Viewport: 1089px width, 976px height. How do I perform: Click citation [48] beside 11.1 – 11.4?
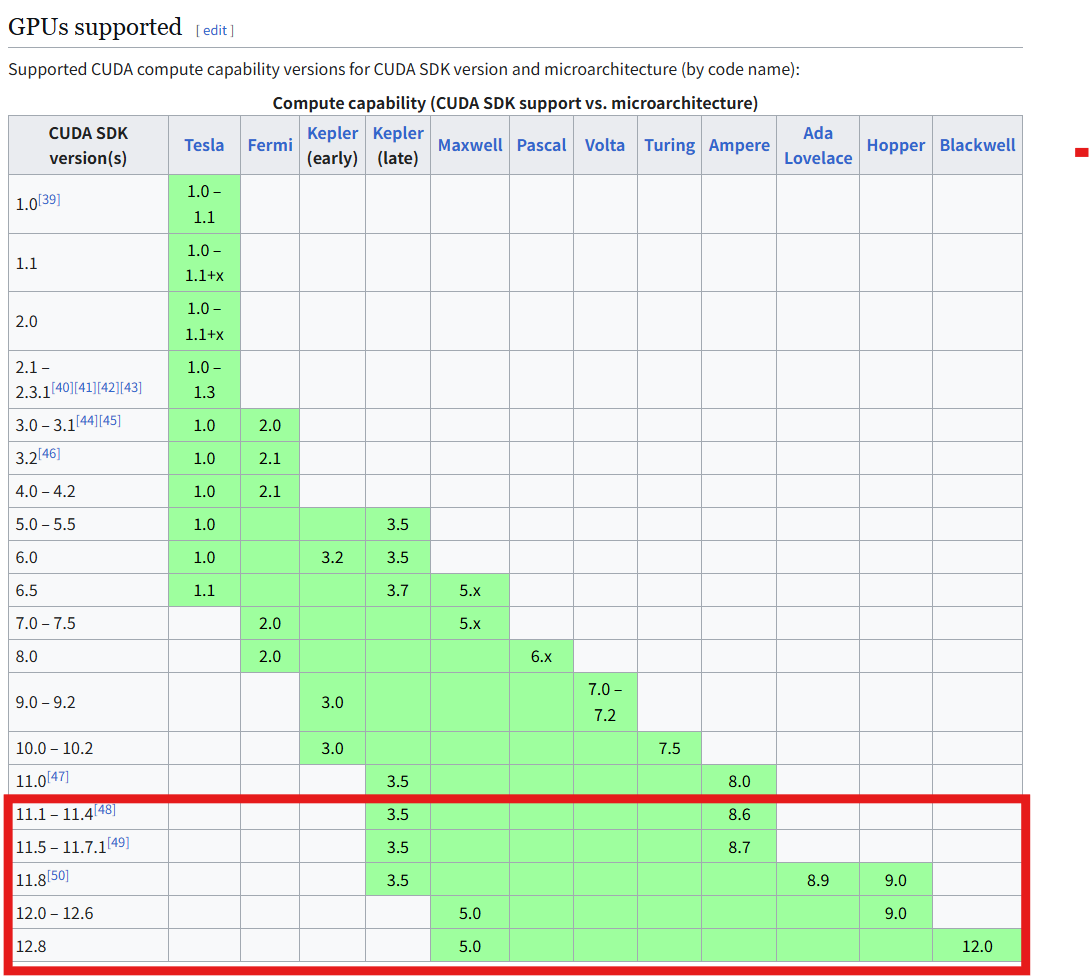[x=105, y=809]
